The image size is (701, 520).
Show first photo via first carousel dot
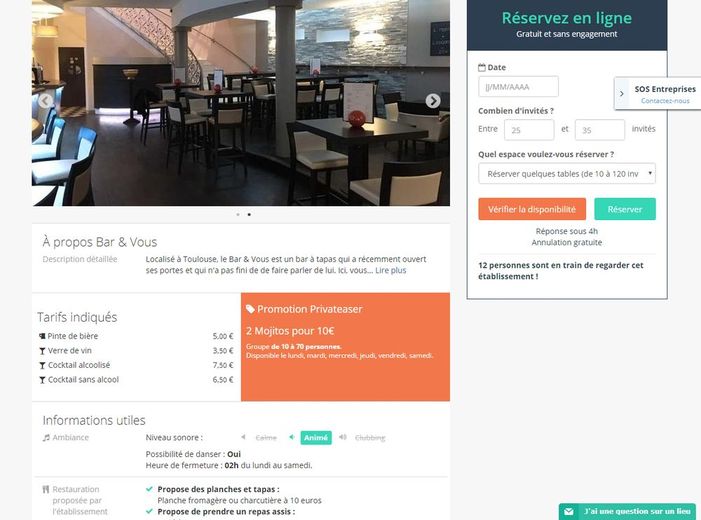[x=238, y=215]
